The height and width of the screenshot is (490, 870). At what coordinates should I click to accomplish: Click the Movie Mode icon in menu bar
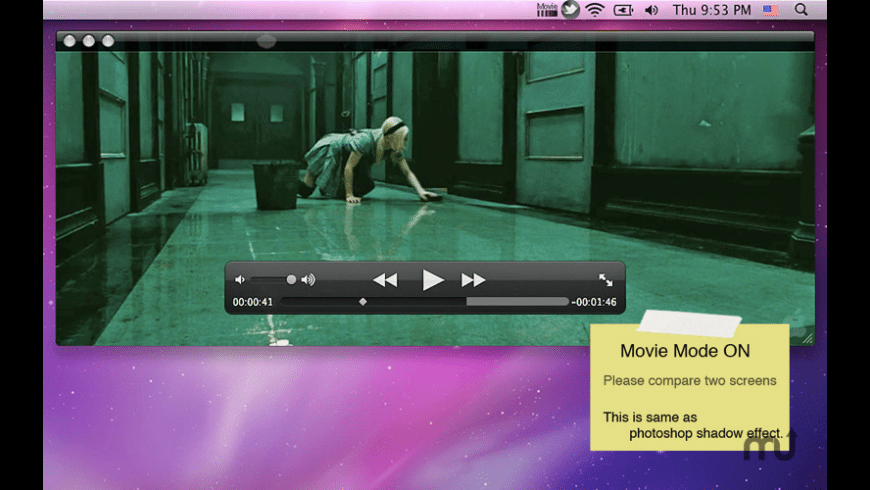pyautogui.click(x=547, y=9)
